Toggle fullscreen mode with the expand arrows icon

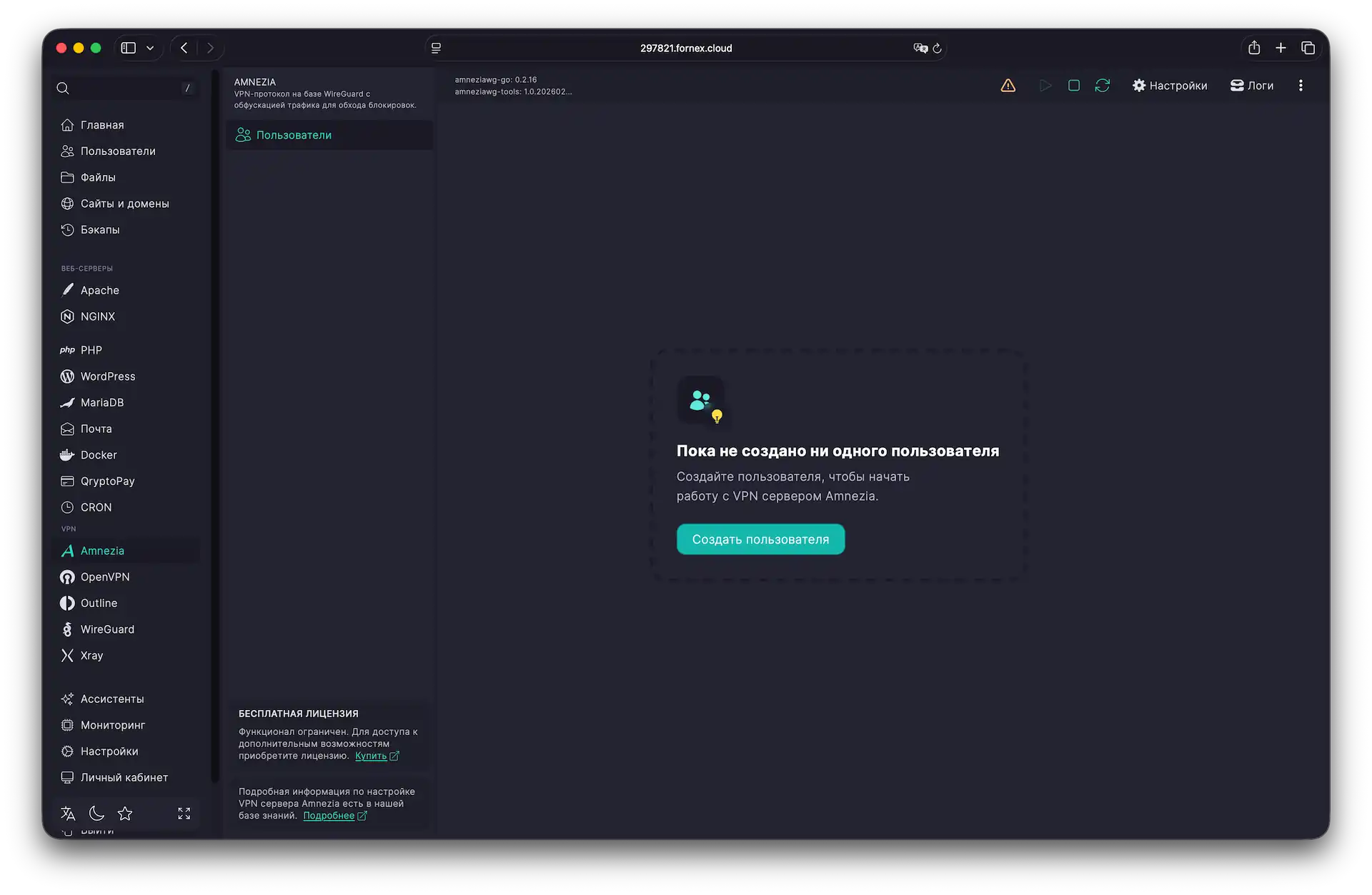(x=183, y=814)
